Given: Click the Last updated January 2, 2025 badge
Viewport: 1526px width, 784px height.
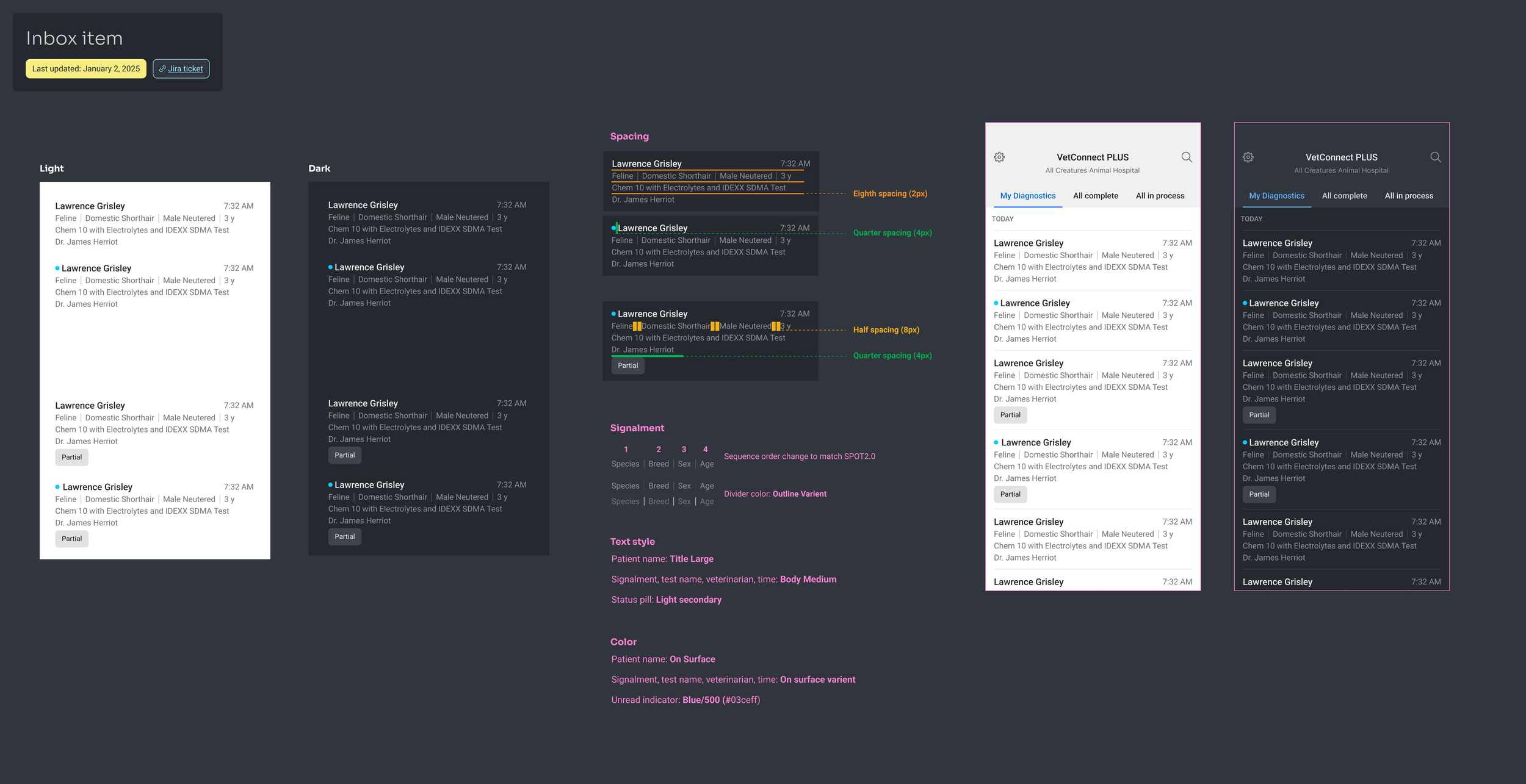Looking at the screenshot, I should pyautogui.click(x=86, y=69).
